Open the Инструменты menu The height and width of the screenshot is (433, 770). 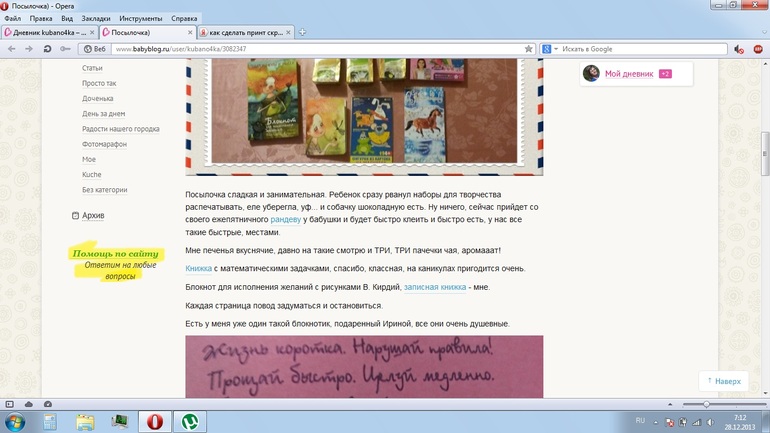[140, 18]
